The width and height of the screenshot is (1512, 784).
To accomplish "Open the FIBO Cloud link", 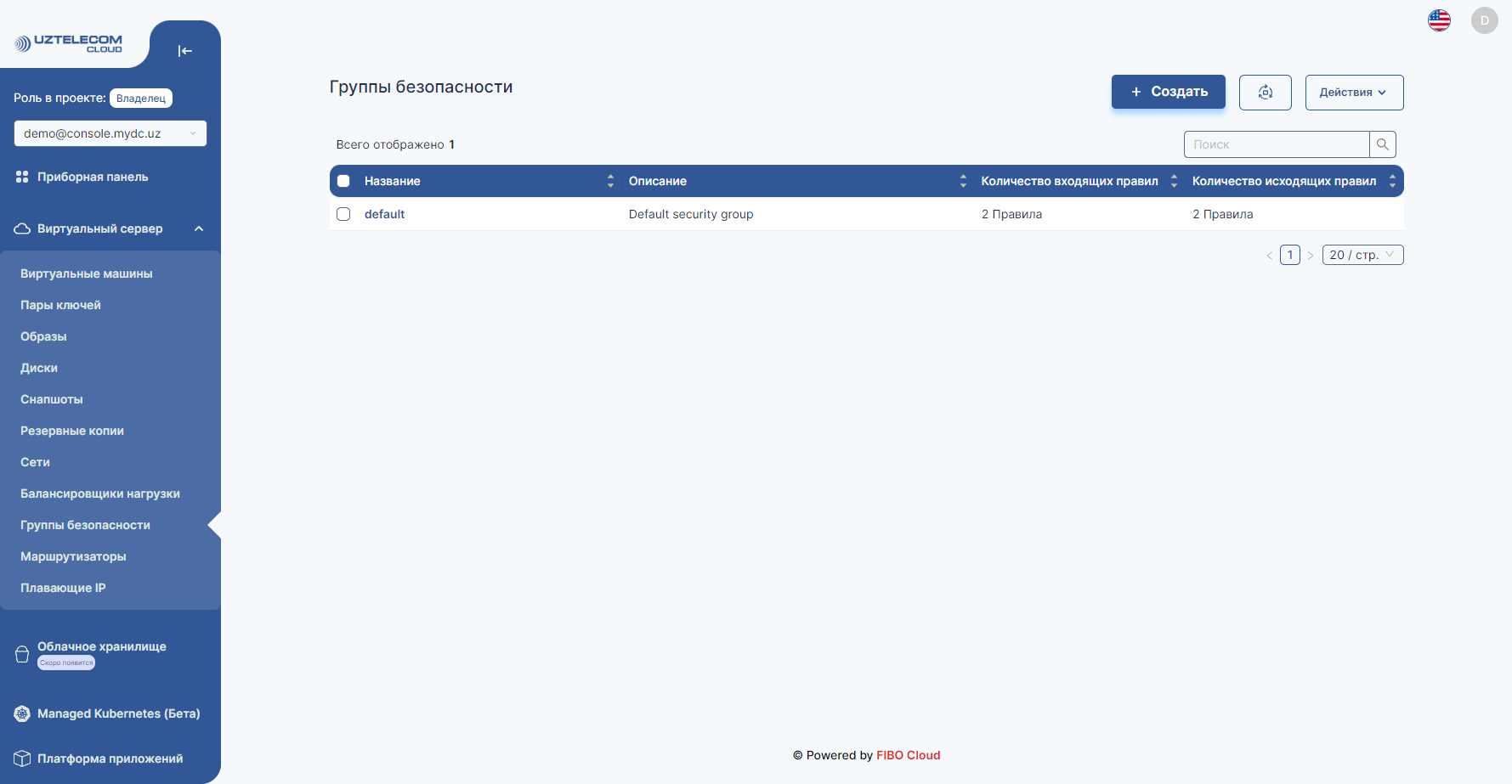I will tap(908, 755).
